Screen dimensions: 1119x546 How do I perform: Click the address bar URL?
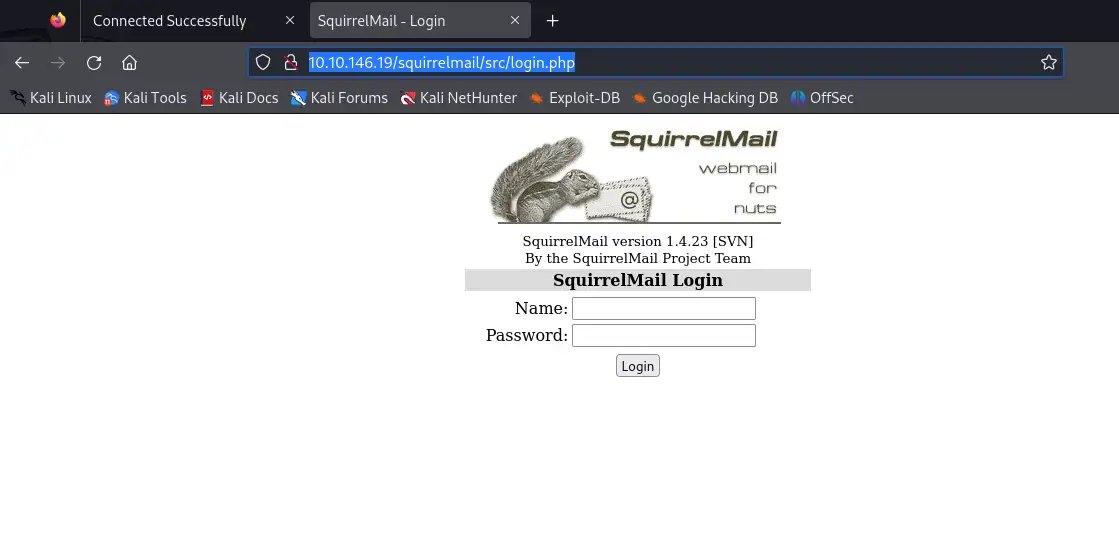[442, 63]
